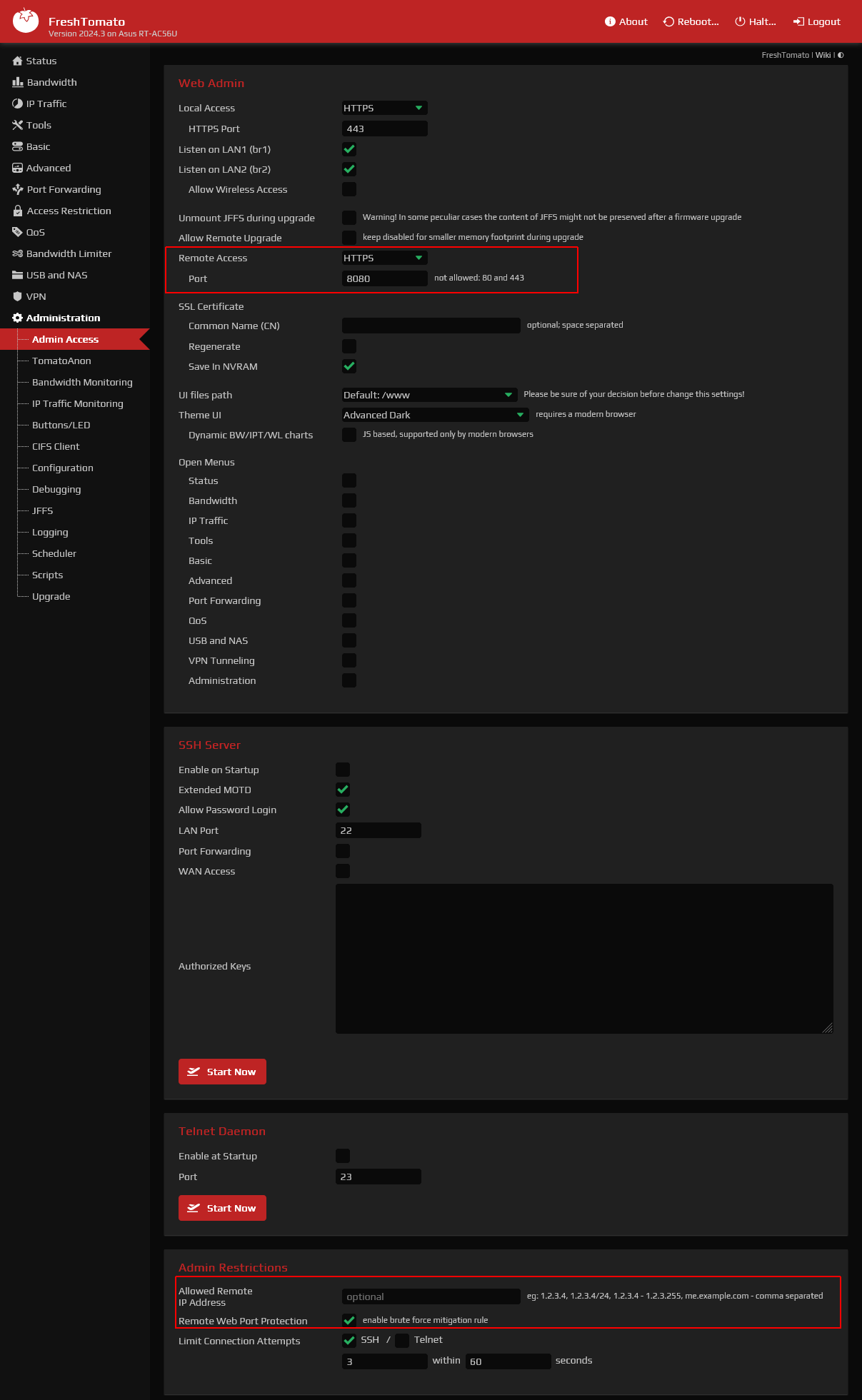The image size is (862, 1400).
Task: Uncheck Allow Password Login
Action: [343, 810]
